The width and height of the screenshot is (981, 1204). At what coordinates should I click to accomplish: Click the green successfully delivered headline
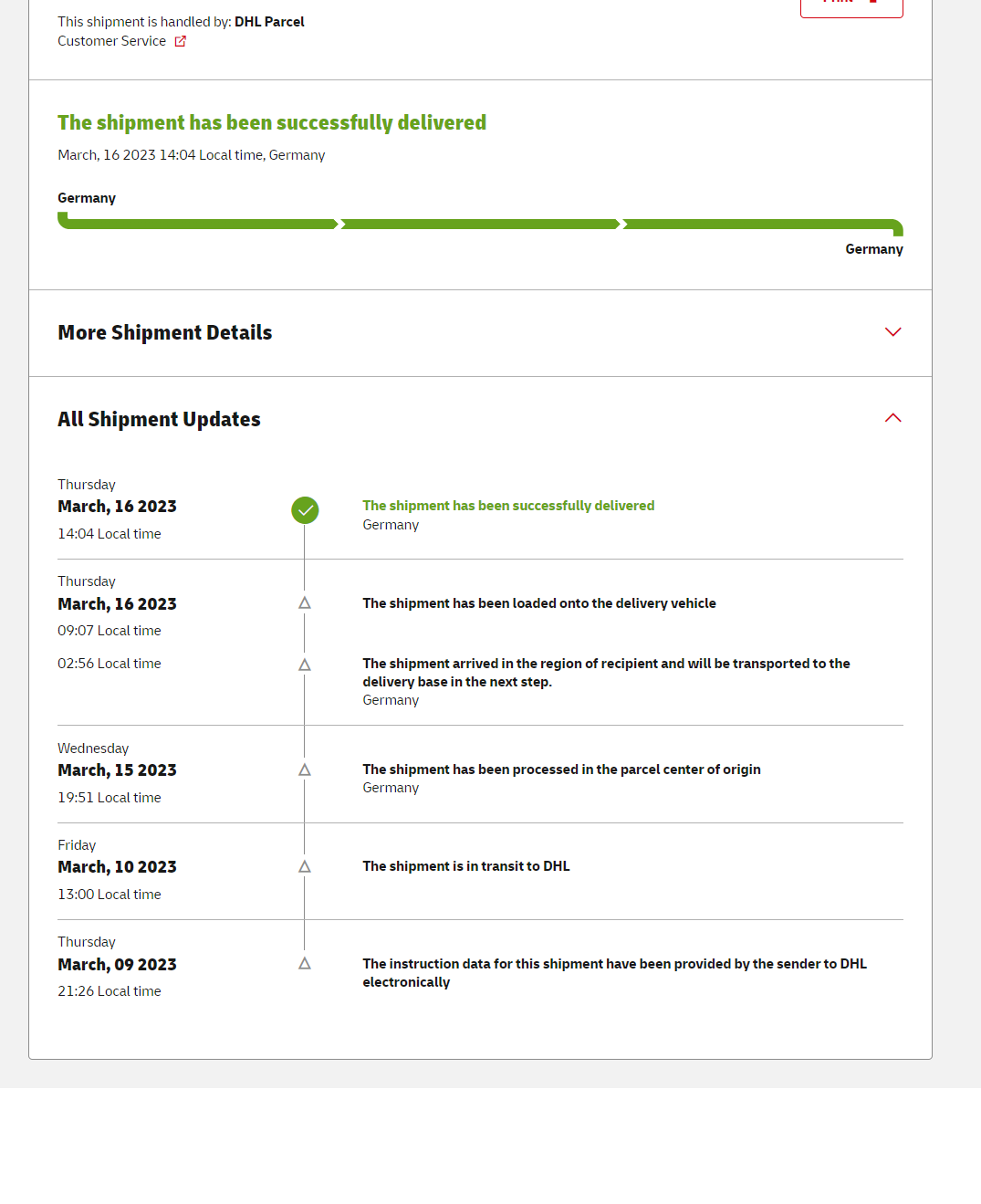272,123
